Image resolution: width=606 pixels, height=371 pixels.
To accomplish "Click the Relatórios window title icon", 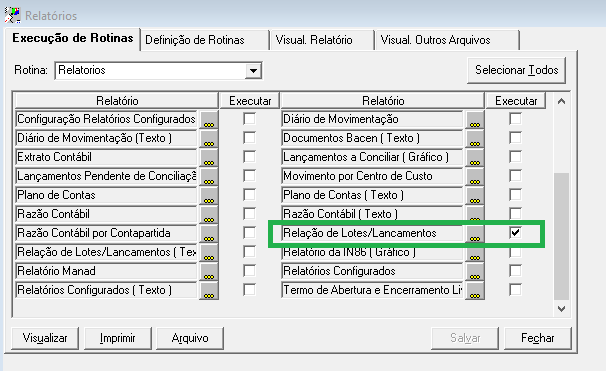I will click(12, 15).
